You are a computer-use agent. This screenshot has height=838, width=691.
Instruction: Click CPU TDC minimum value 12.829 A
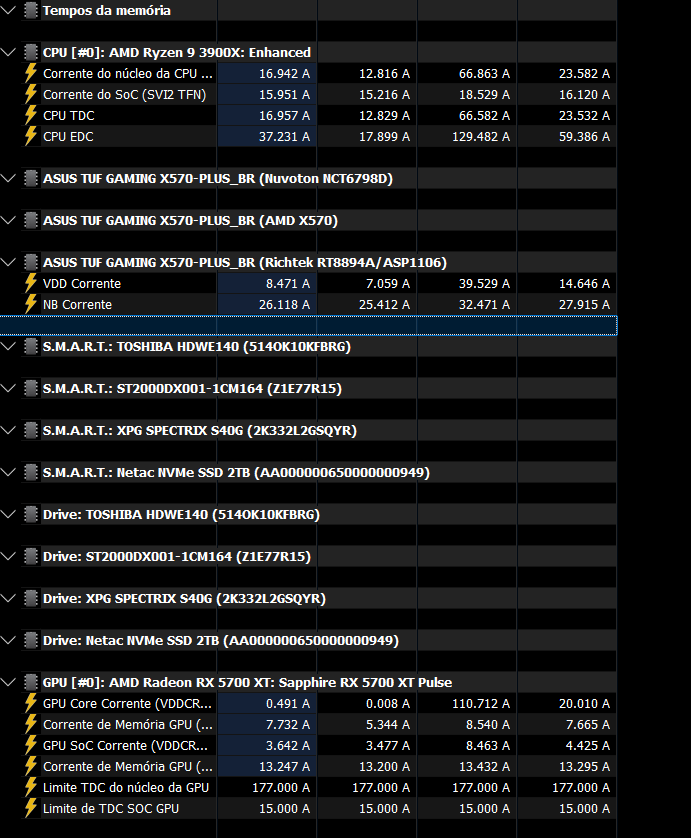384,115
